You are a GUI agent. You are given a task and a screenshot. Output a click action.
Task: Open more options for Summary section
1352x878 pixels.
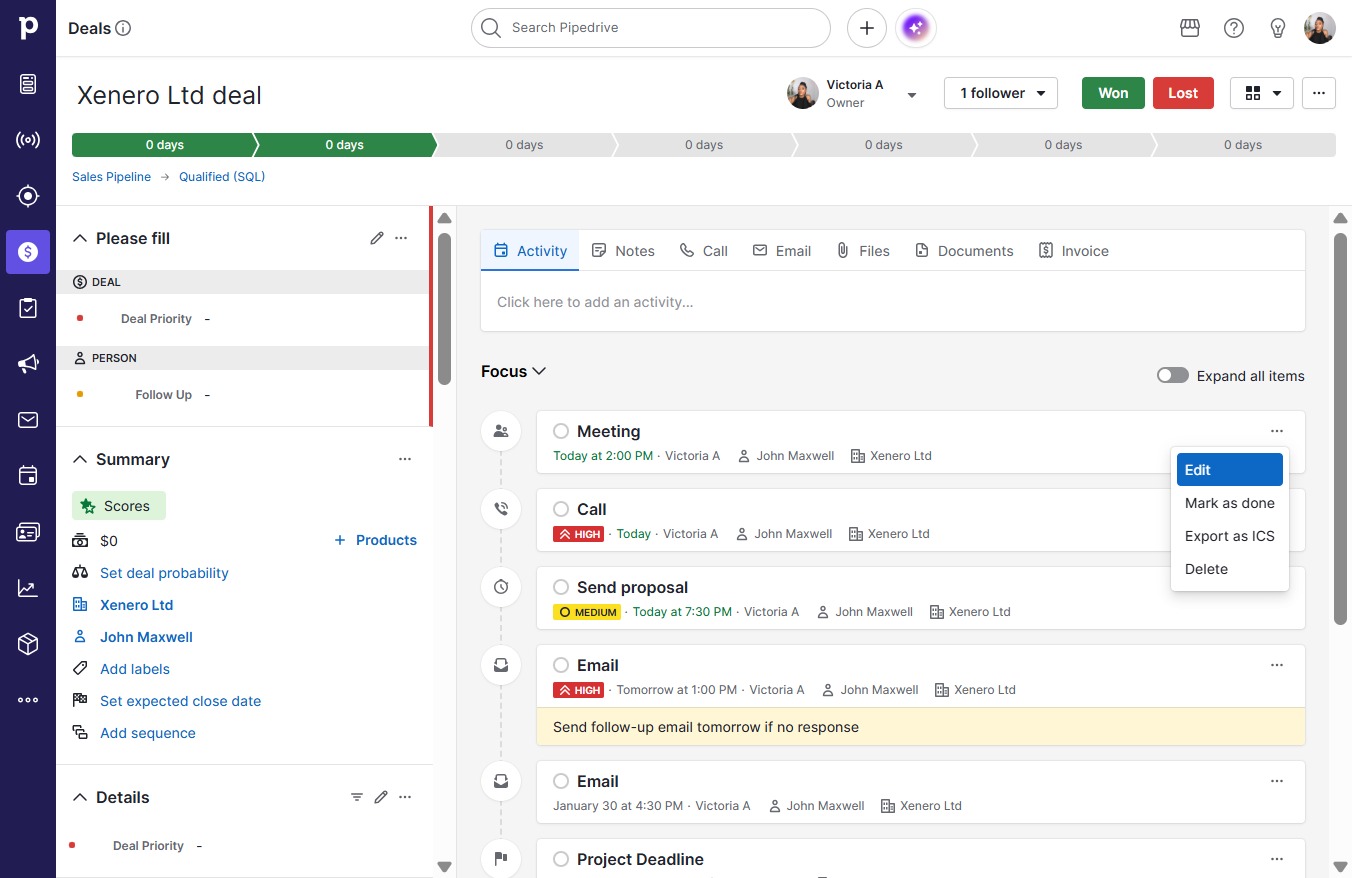click(405, 459)
